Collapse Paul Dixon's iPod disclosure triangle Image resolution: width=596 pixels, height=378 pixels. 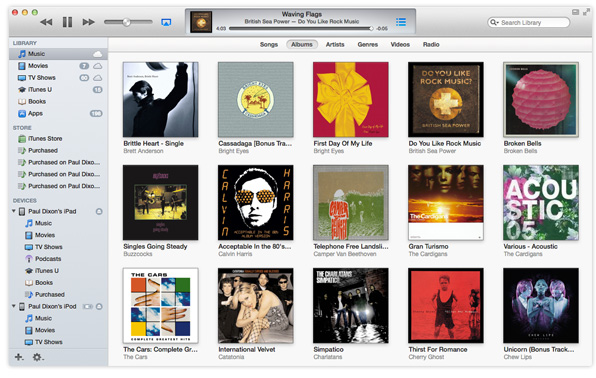point(14,306)
